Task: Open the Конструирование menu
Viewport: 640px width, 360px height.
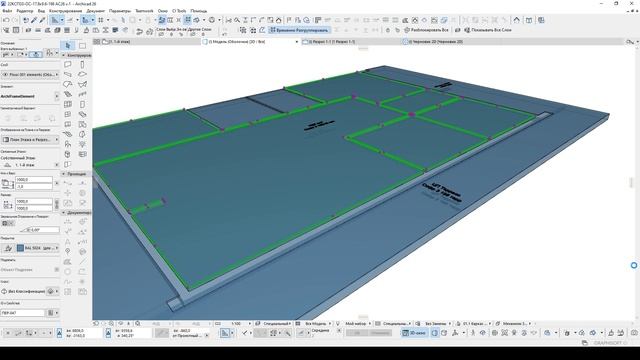Action: (x=65, y=11)
